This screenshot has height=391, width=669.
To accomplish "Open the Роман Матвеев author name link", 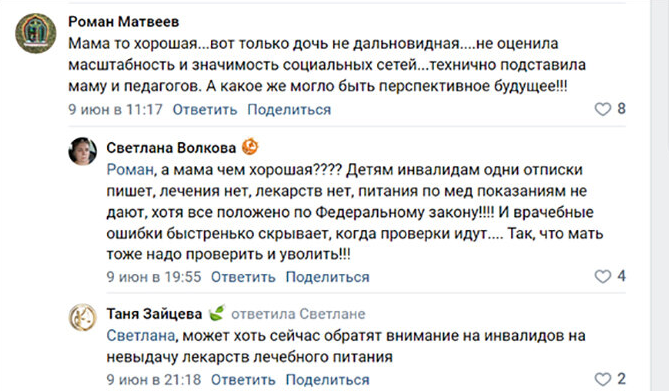I will click(124, 21).
